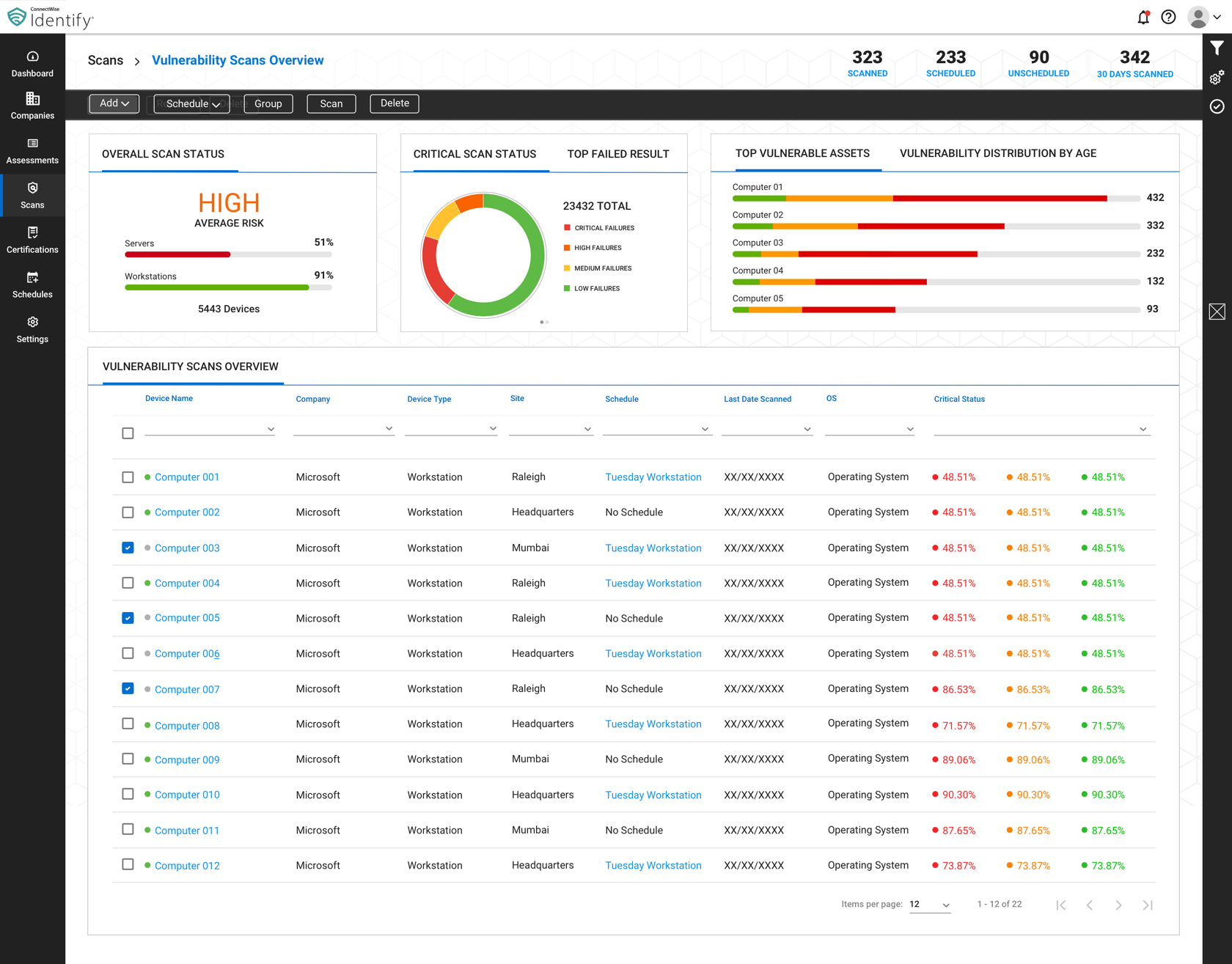Click the notification bell icon

click(1143, 17)
